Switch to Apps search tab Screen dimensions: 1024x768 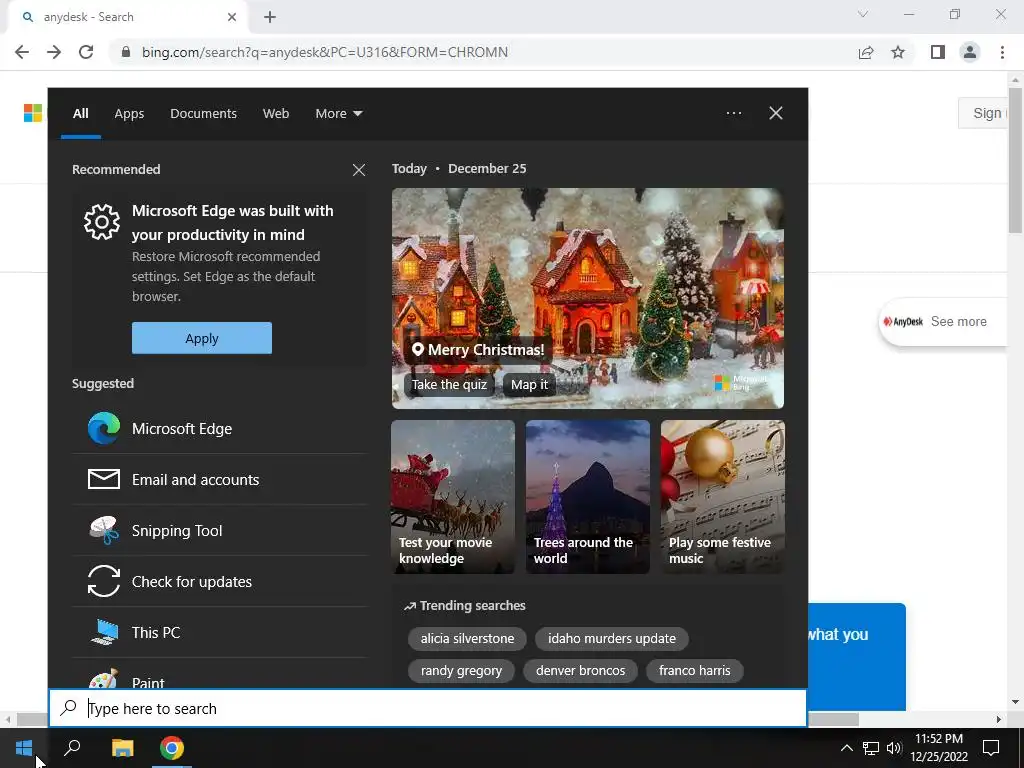[129, 114]
